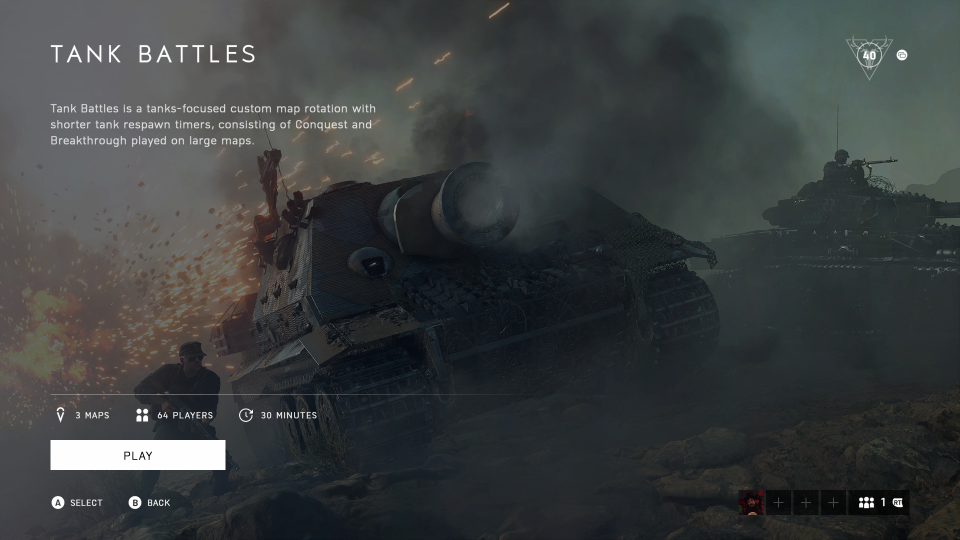This screenshot has width=960, height=540.
Task: Click the 30 Minutes label
Action: point(289,415)
